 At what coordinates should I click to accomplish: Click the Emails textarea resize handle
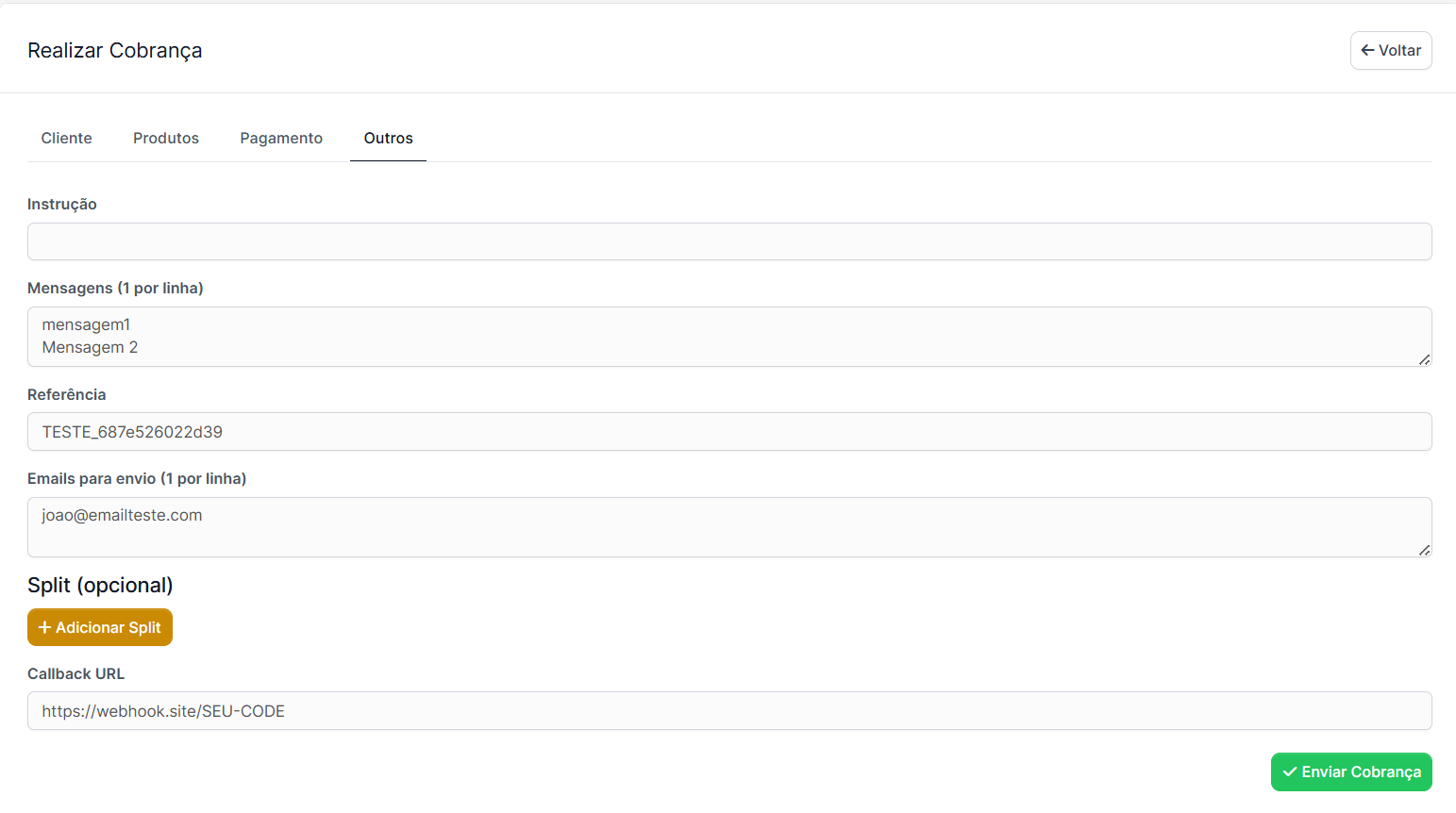point(1424,550)
